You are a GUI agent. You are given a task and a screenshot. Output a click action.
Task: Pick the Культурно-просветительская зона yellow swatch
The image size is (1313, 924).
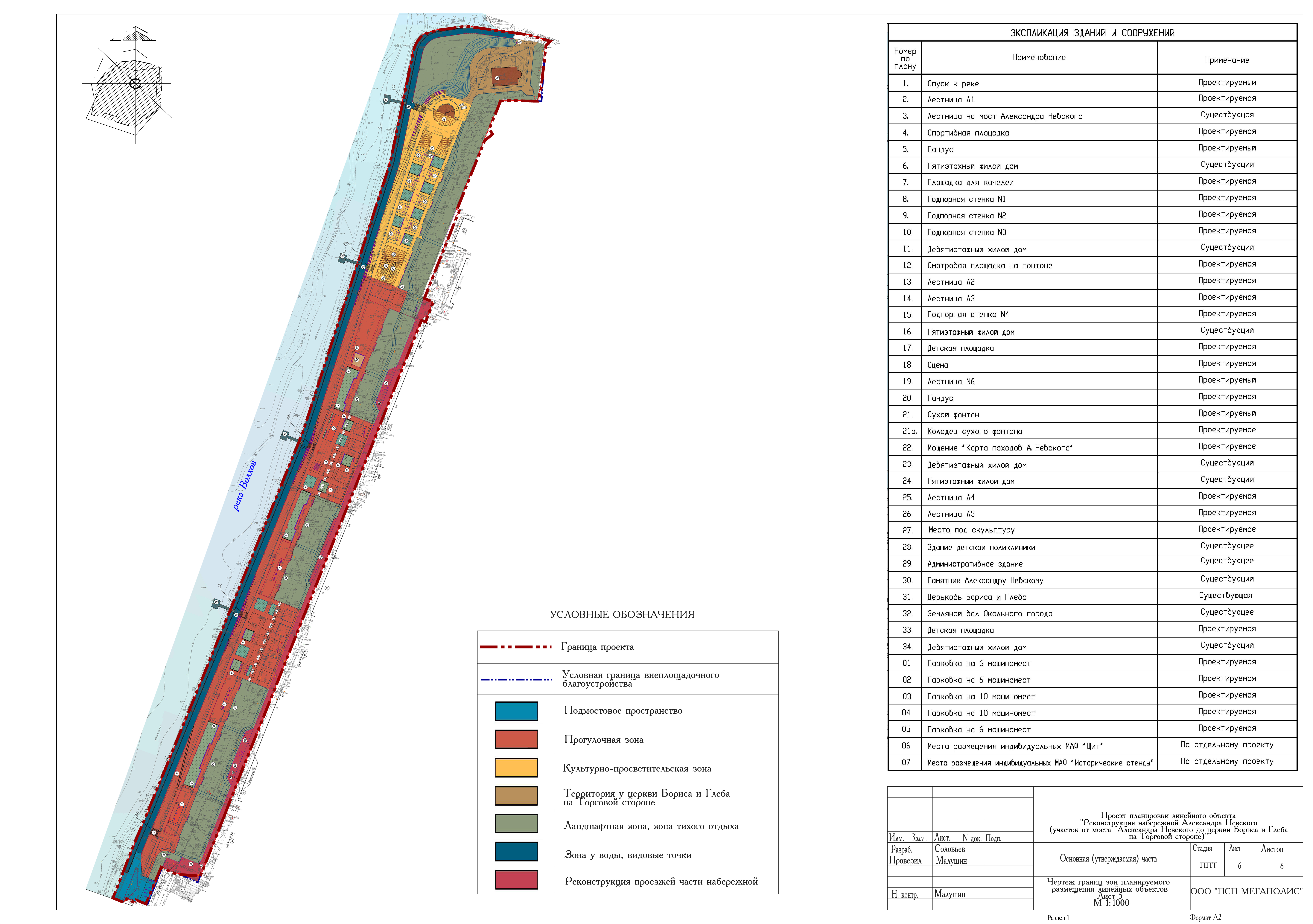point(516,767)
